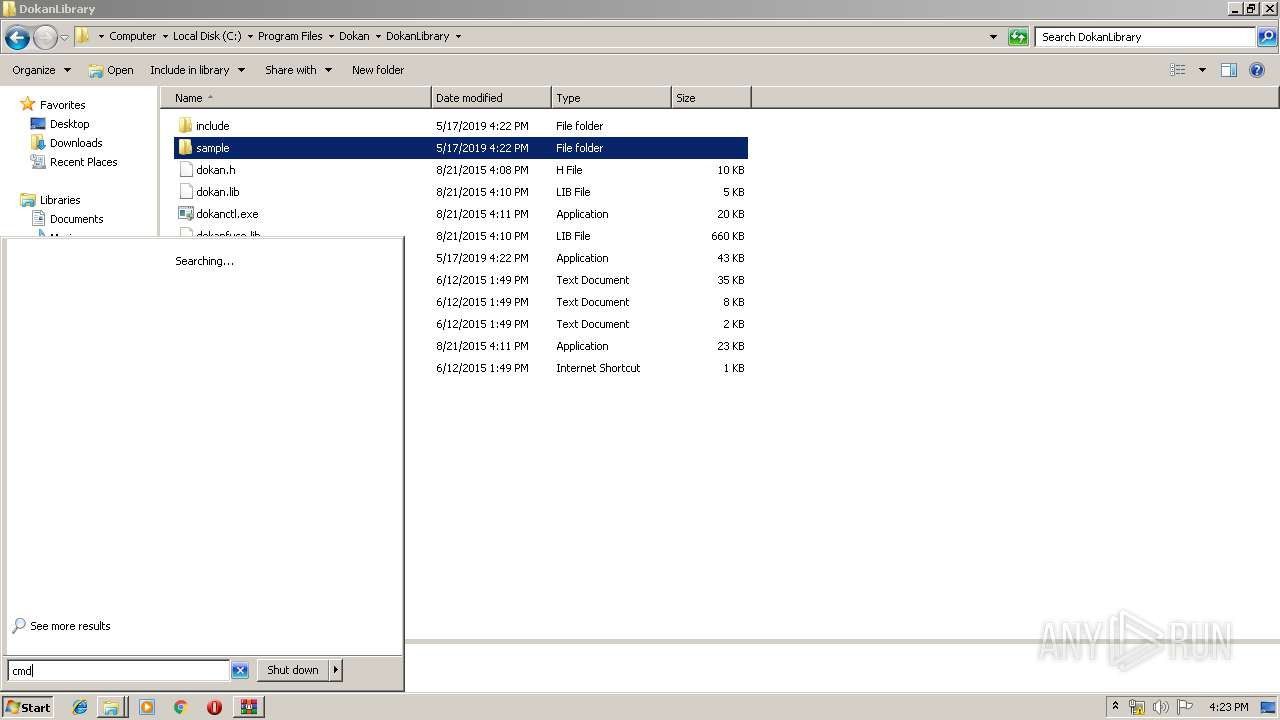The image size is (1280, 720).
Task: Open Windows Media Player taskbar icon
Action: 147,707
